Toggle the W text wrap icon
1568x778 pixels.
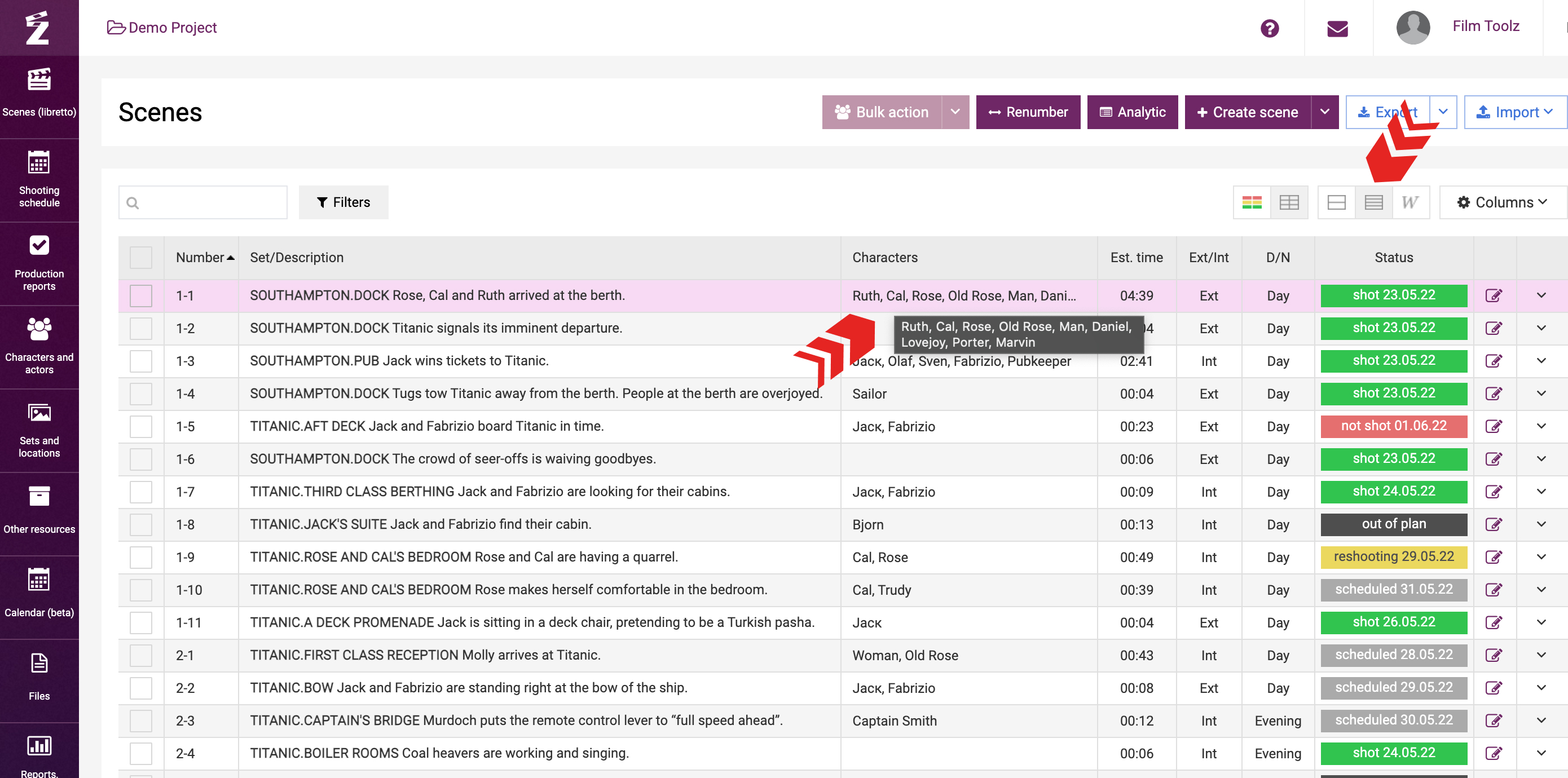1410,202
